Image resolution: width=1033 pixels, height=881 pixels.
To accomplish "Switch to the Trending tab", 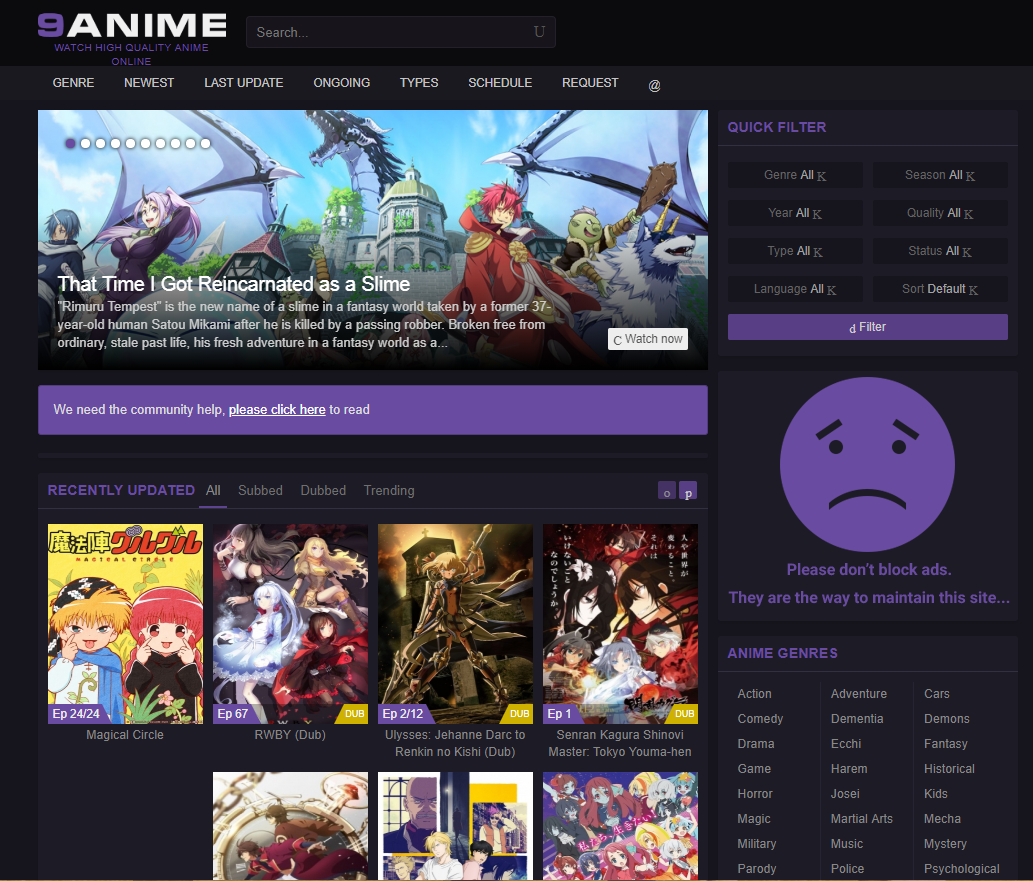I will click(388, 490).
